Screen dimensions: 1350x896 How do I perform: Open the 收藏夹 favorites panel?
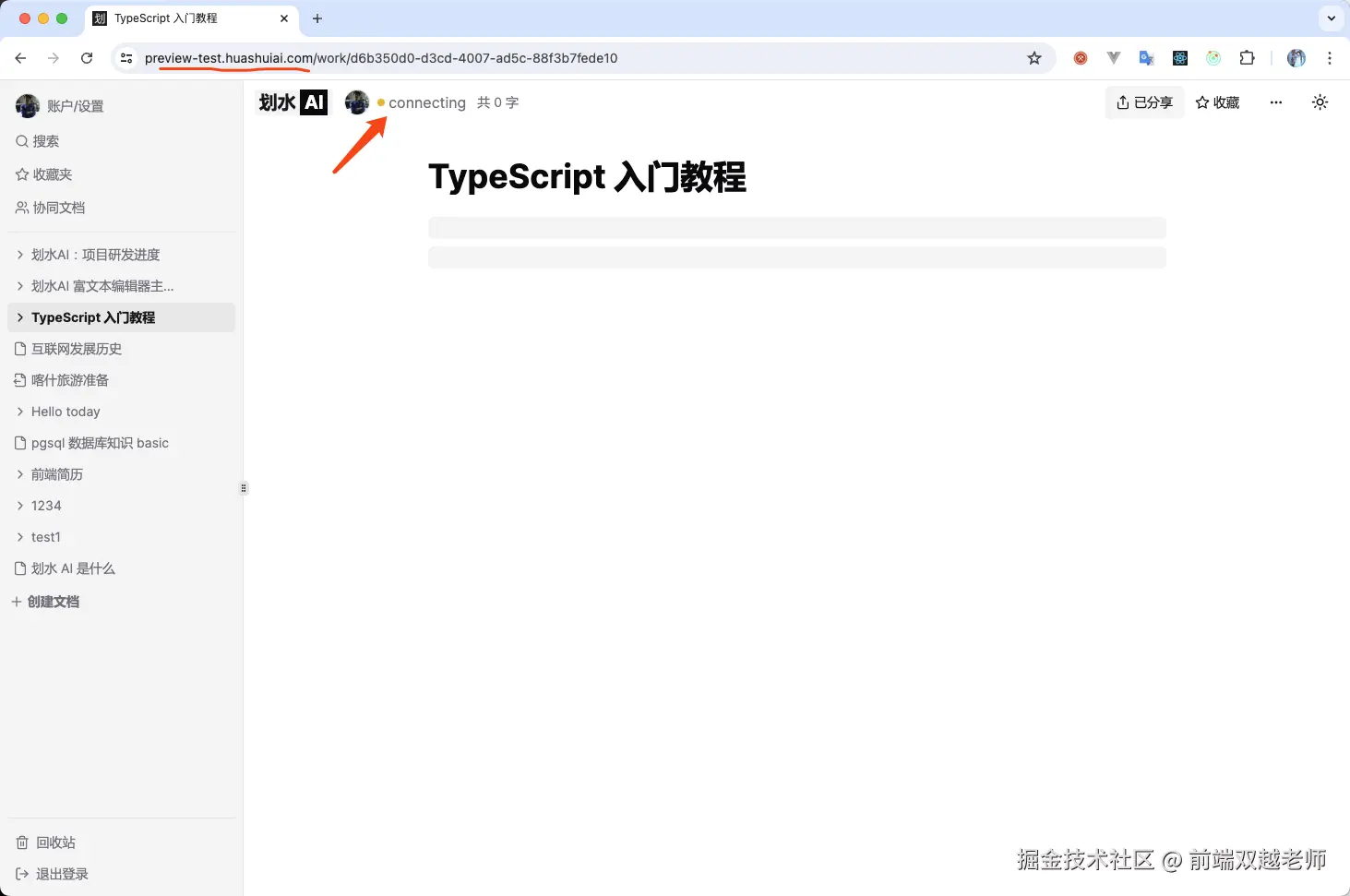tap(51, 173)
